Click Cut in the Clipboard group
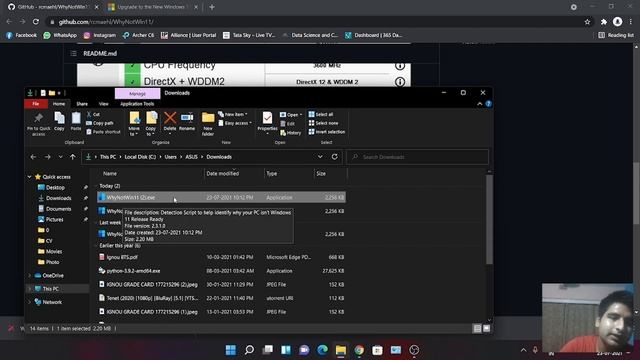The width and height of the screenshot is (640, 360). coord(93,114)
